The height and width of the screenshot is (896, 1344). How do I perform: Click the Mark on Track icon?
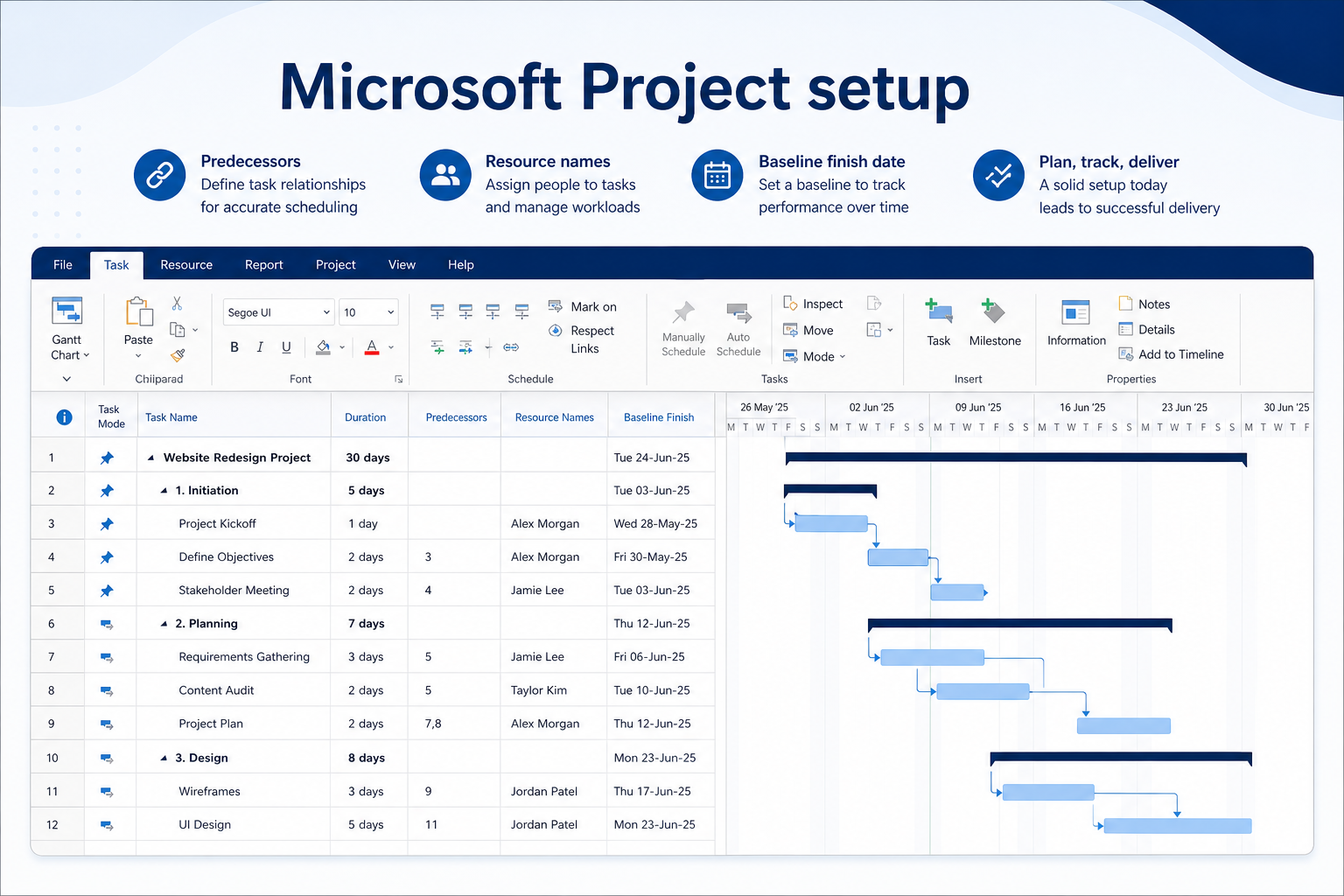[x=556, y=306]
